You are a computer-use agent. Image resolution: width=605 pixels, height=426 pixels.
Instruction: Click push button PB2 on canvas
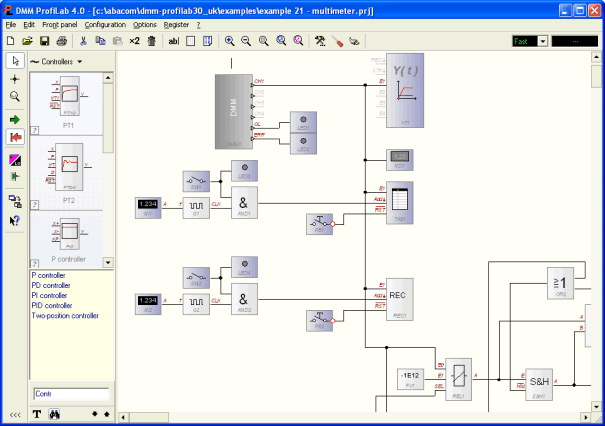319,321
